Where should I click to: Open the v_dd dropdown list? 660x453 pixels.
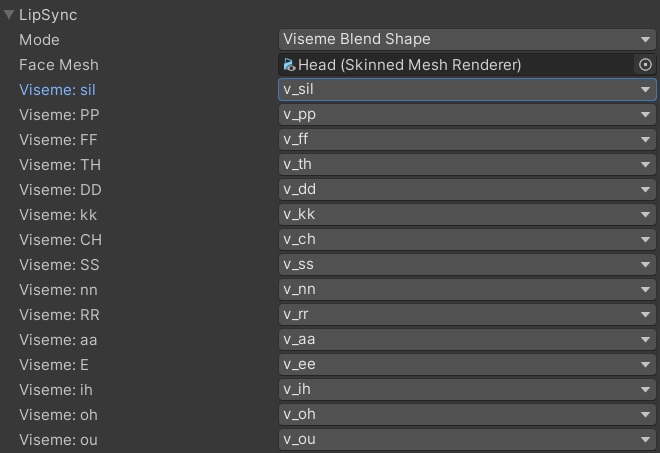[467, 189]
